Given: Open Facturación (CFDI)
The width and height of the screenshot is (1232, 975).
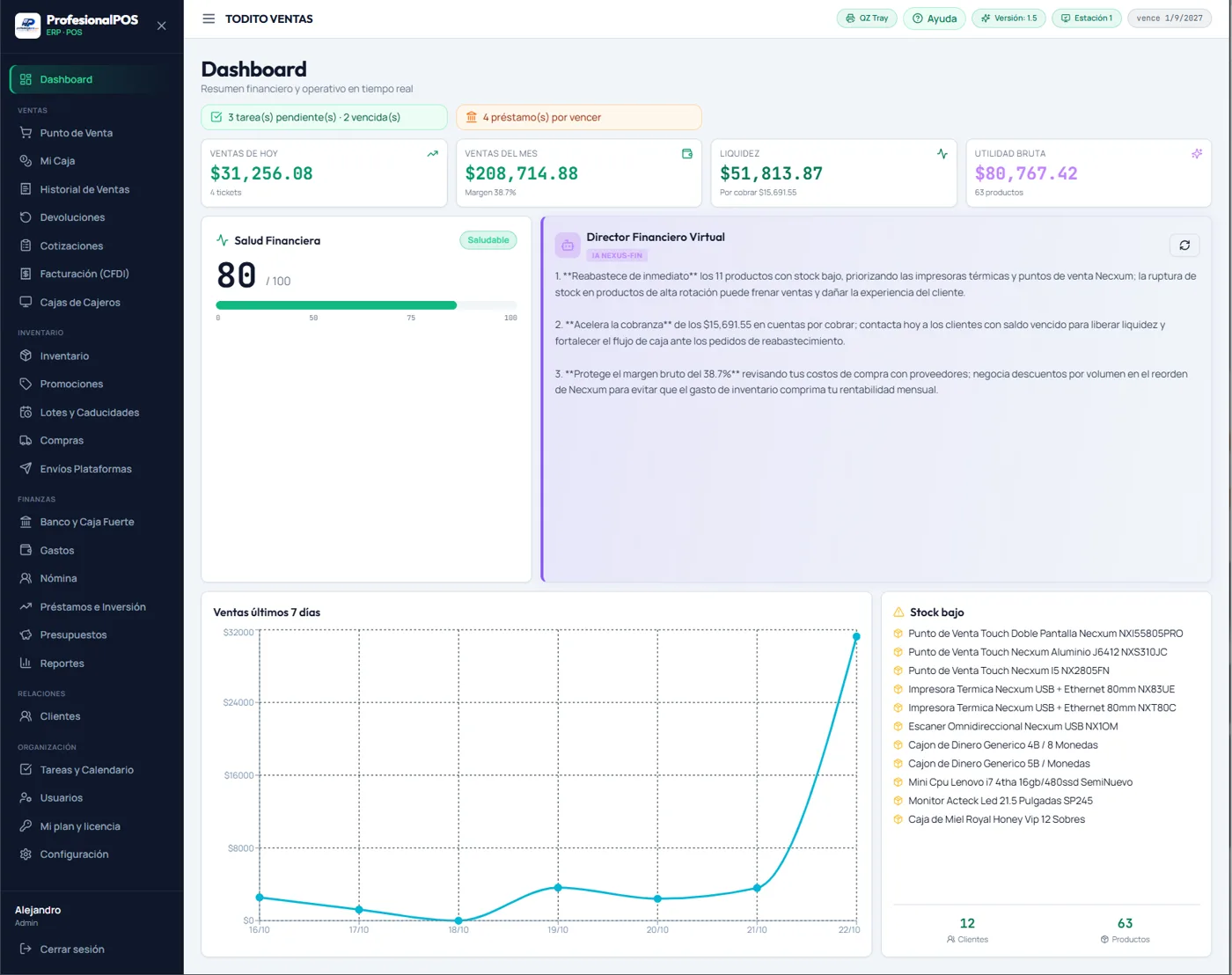Looking at the screenshot, I should [x=92, y=274].
